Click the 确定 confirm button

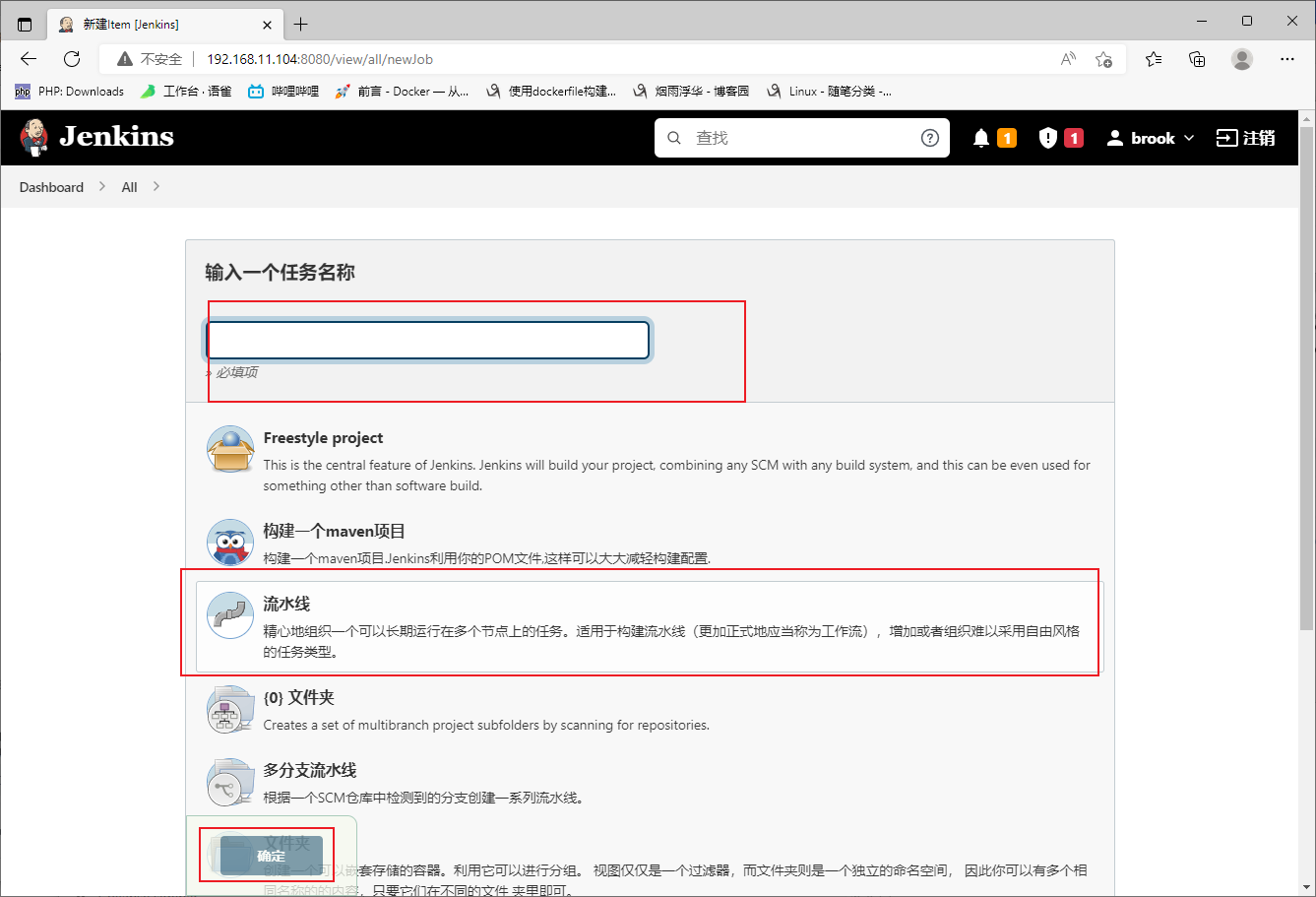tap(271, 856)
